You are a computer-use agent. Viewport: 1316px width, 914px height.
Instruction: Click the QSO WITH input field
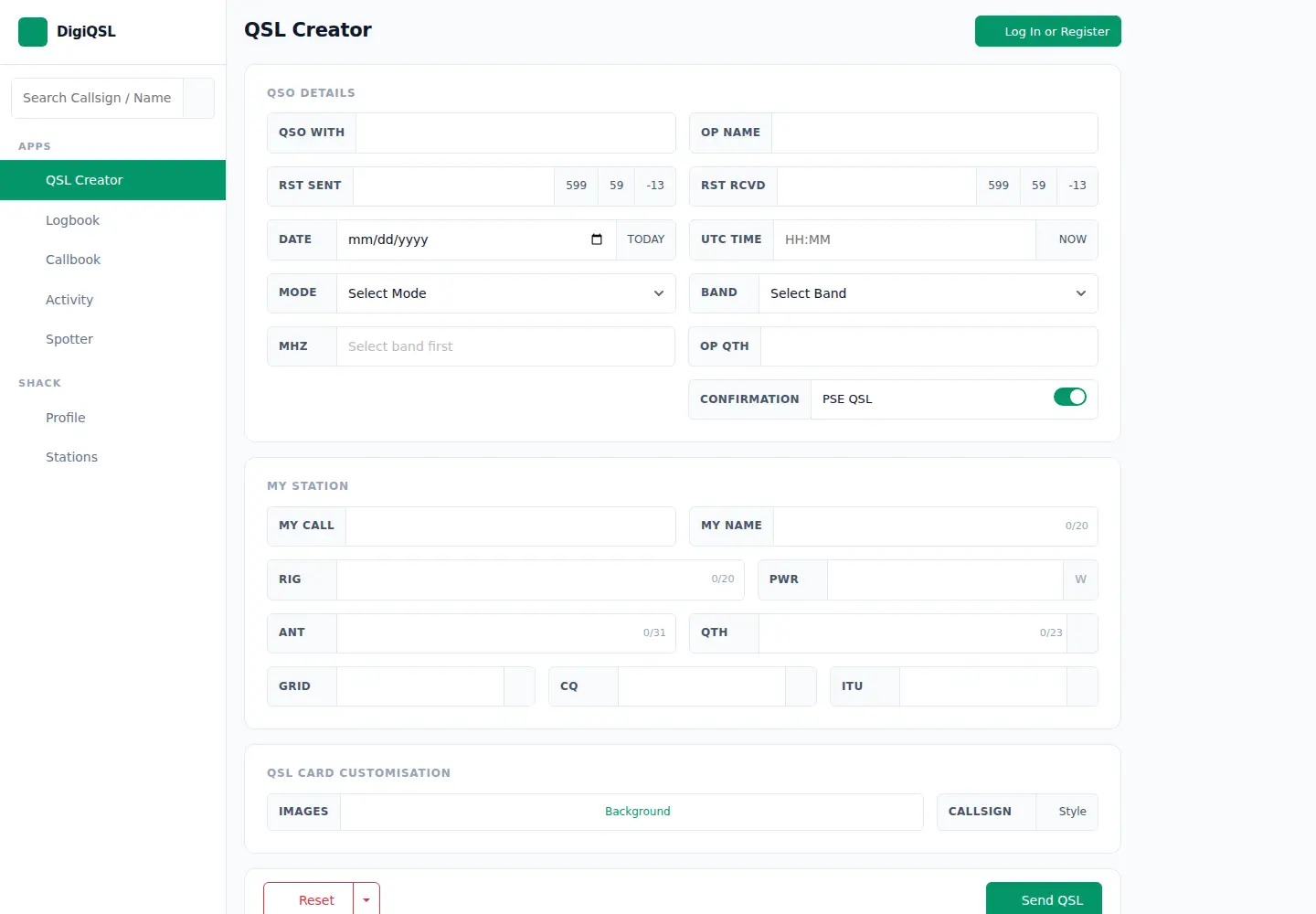[515, 133]
